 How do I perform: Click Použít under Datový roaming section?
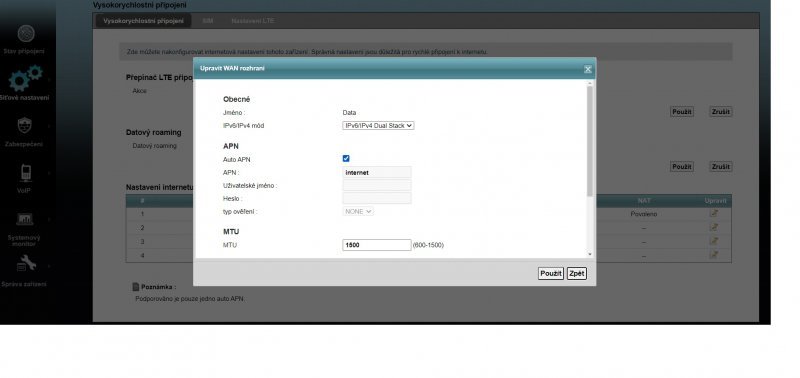tap(682, 167)
